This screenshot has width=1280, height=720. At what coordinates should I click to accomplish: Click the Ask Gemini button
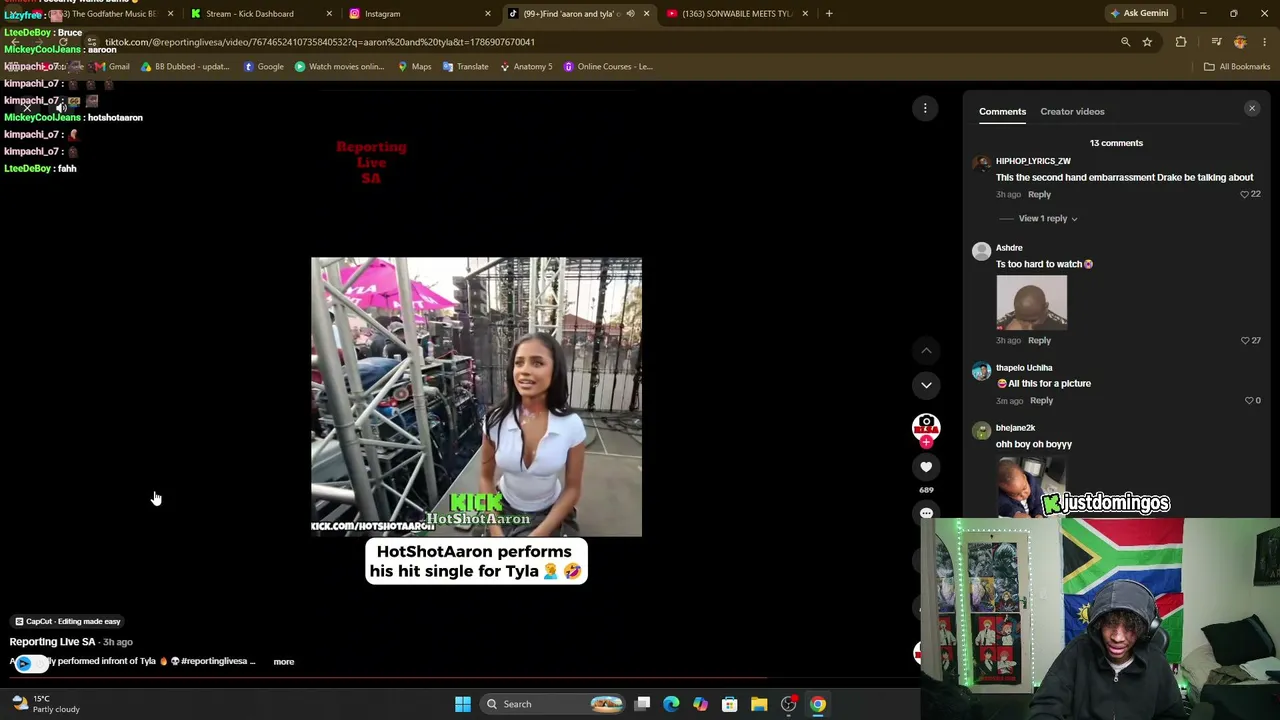1139,14
